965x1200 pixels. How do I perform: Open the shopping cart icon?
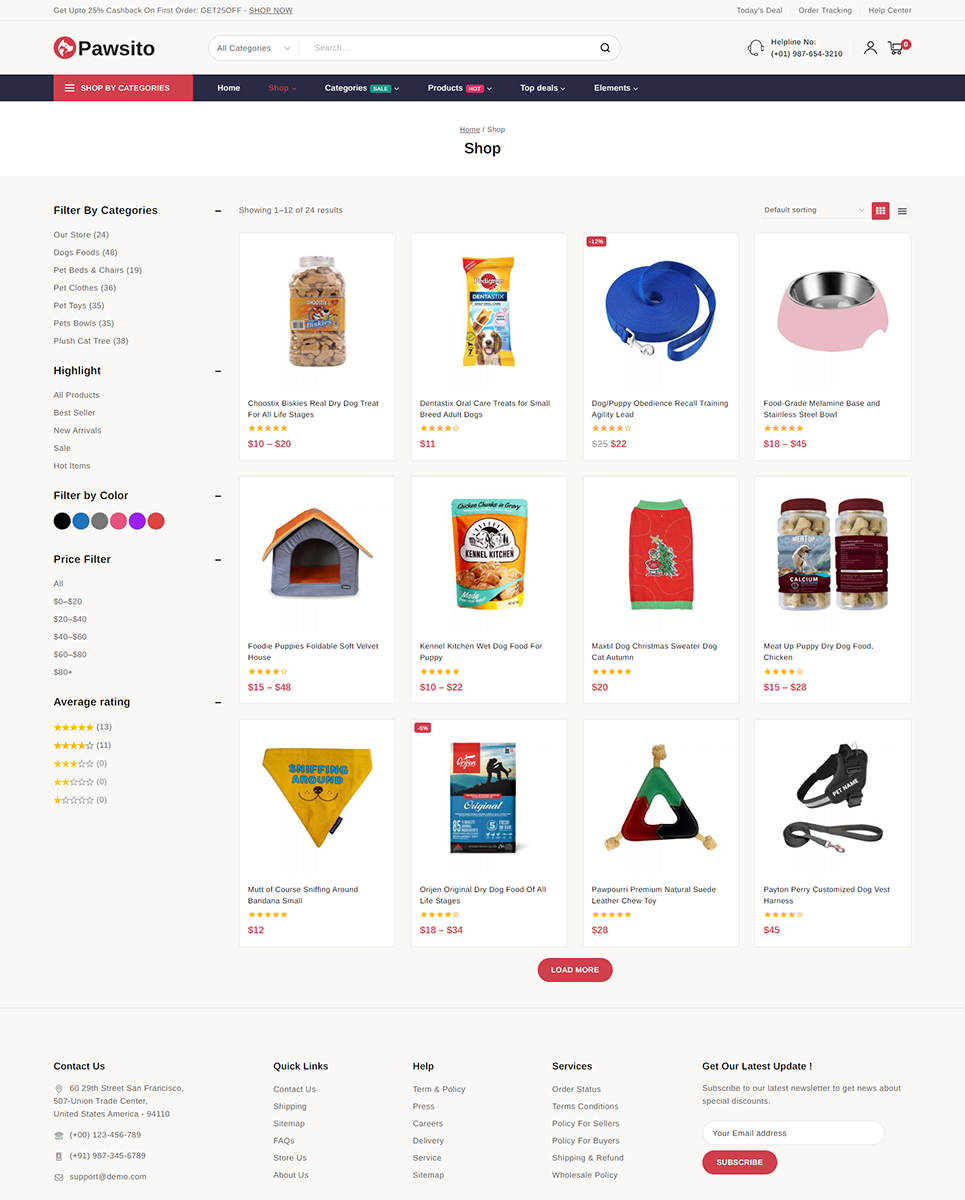point(896,47)
